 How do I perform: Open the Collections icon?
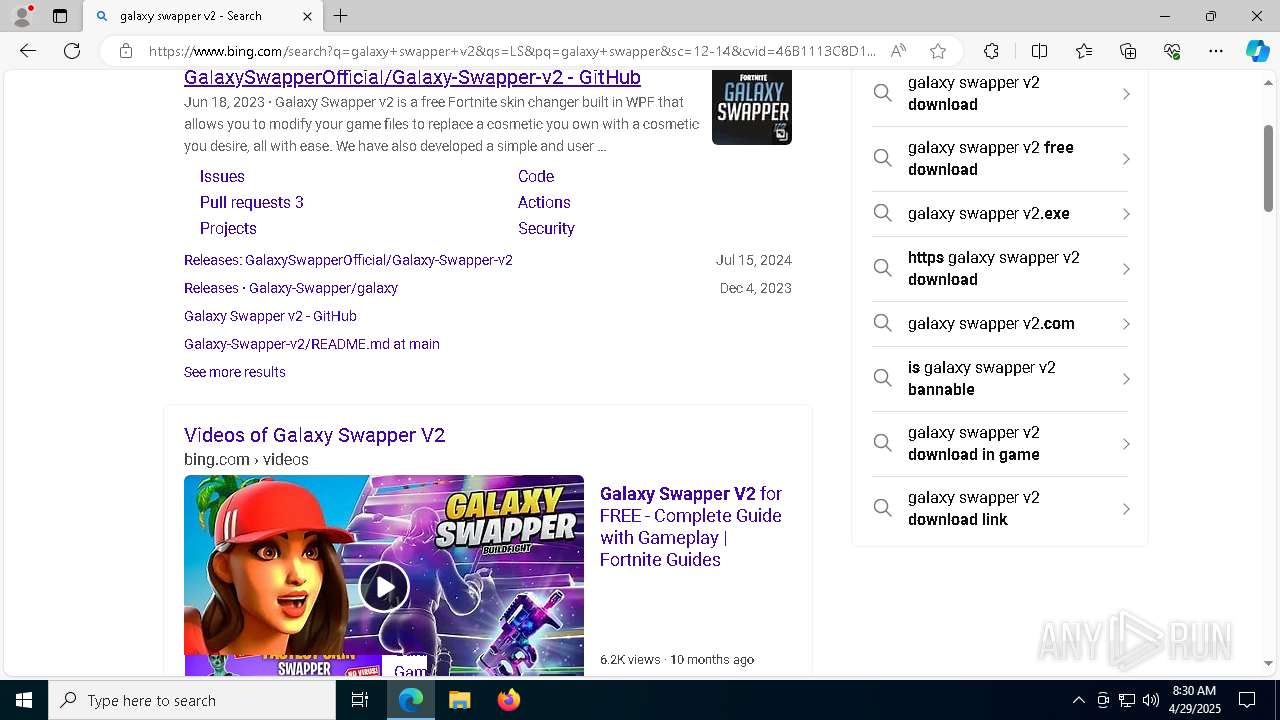point(1128,51)
